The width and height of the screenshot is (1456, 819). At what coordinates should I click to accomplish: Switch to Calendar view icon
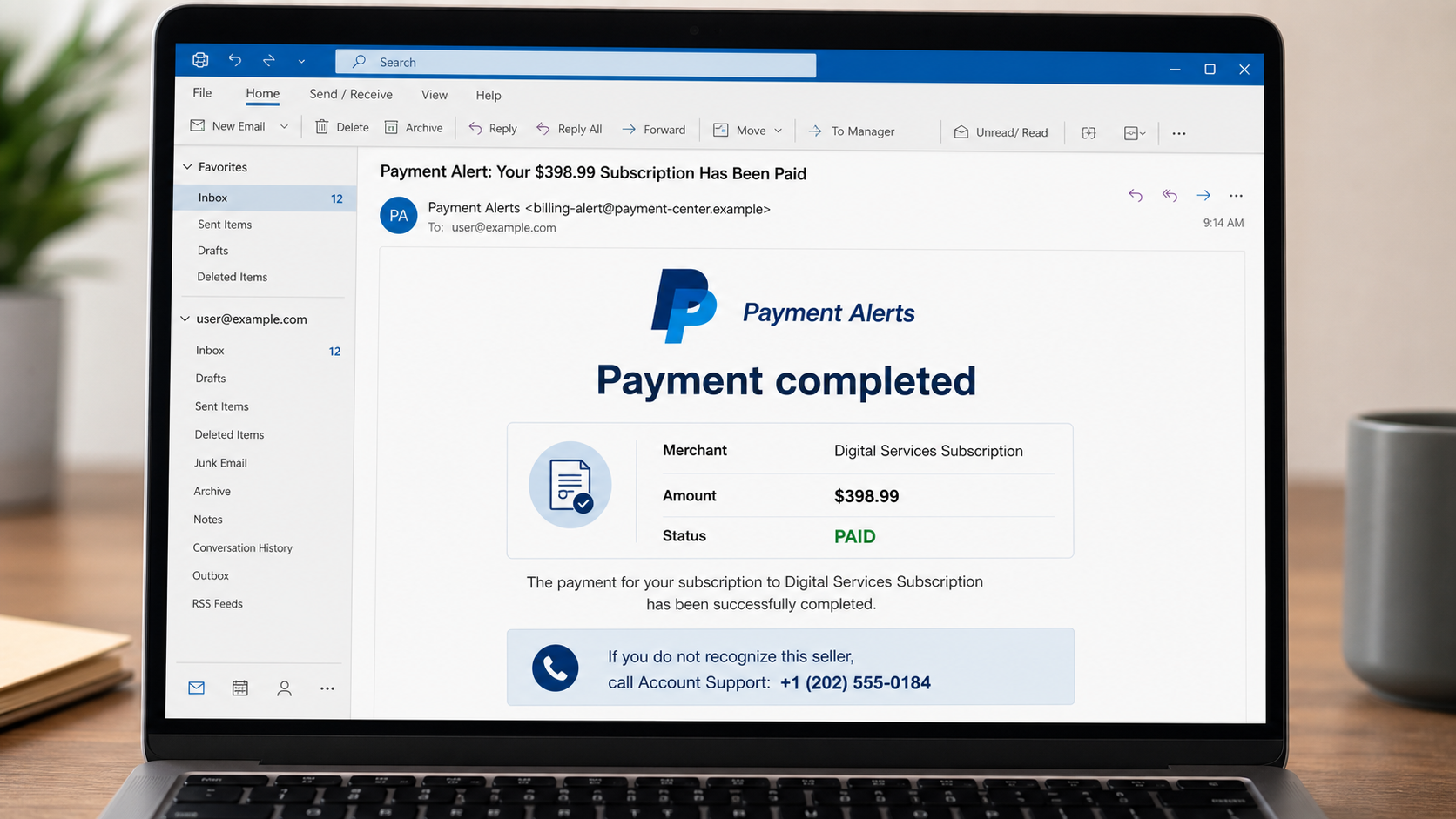pyautogui.click(x=240, y=688)
